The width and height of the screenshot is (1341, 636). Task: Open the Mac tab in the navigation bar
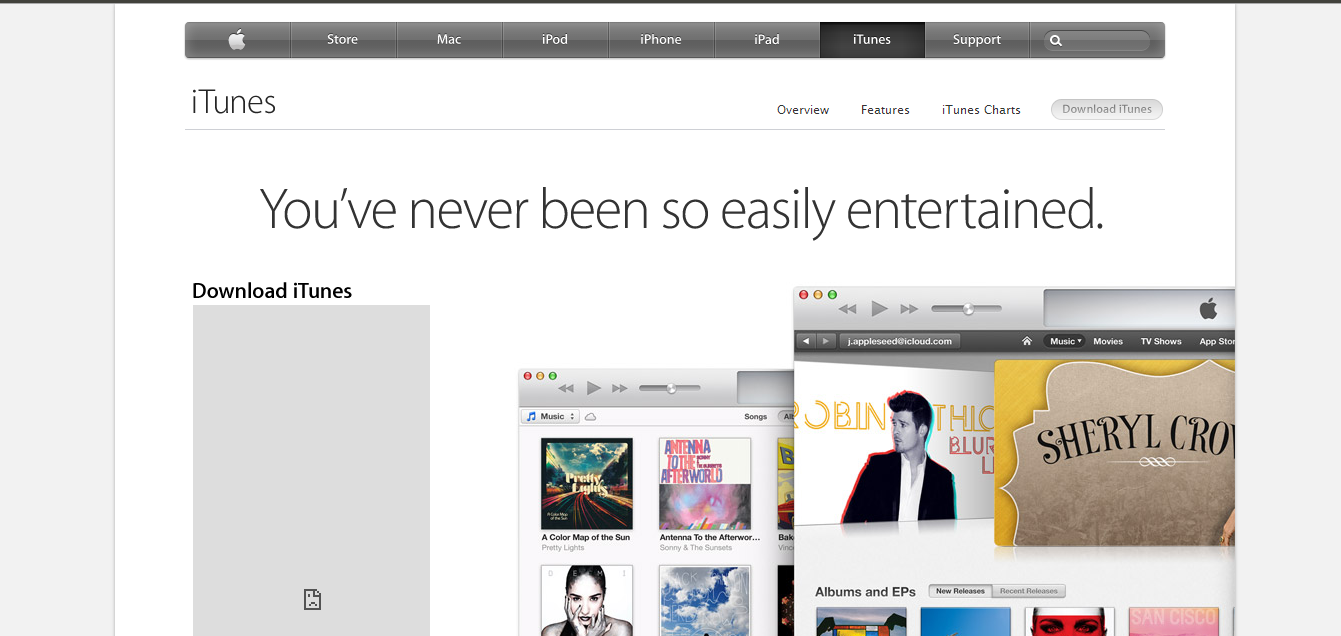(449, 40)
